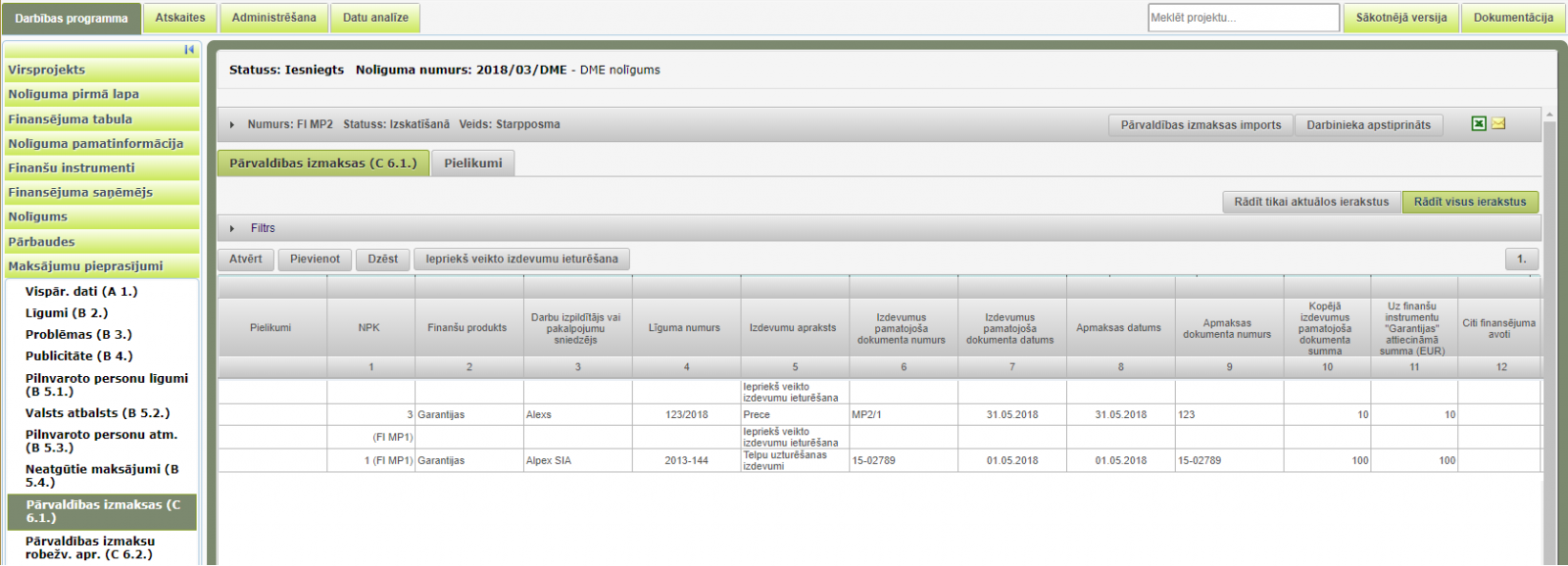Expand the Maksājumu pieprasījumi sidebar section
This screenshot has width=1568, height=566.
pos(86,266)
